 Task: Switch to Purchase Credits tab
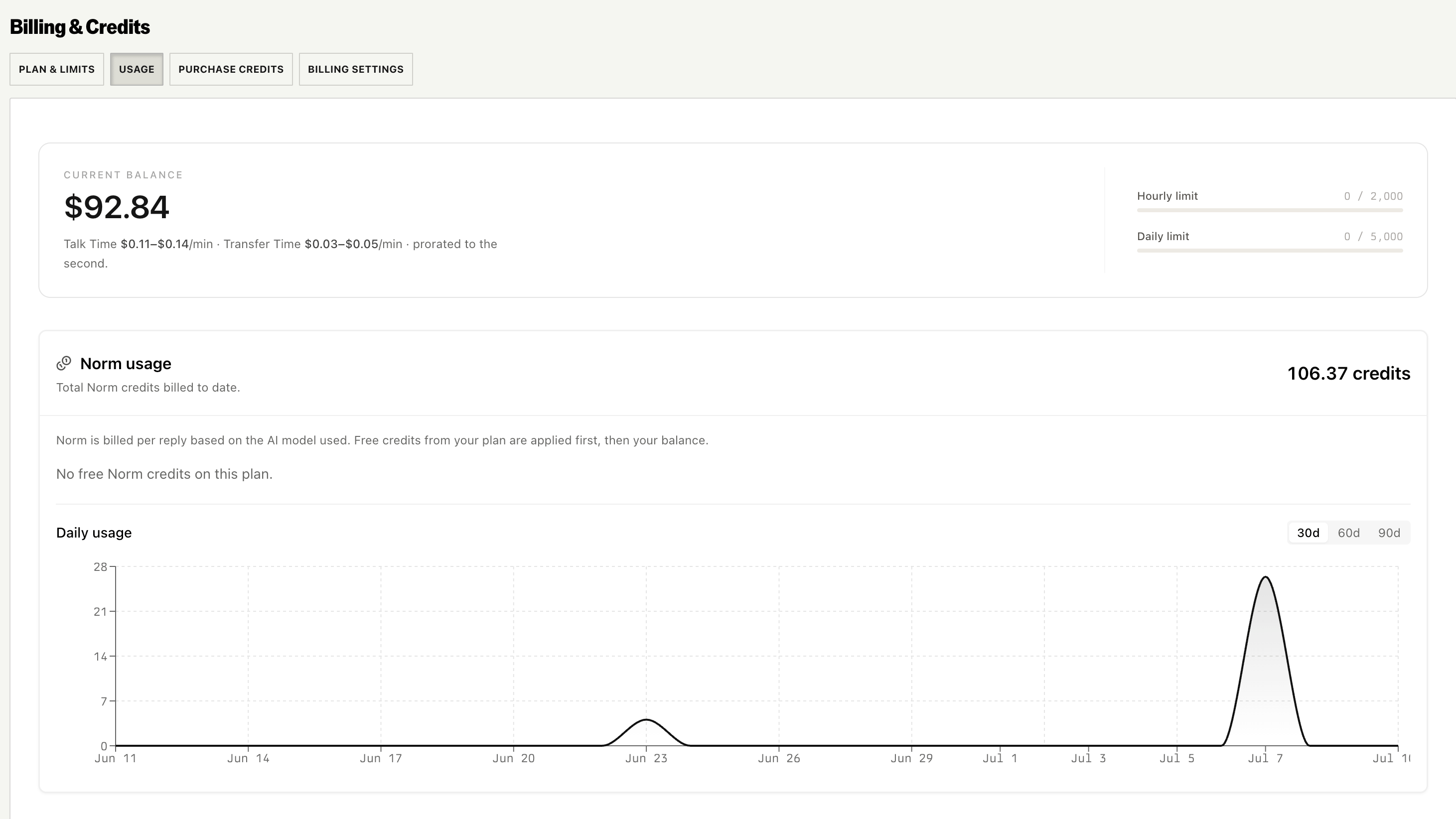pos(231,69)
